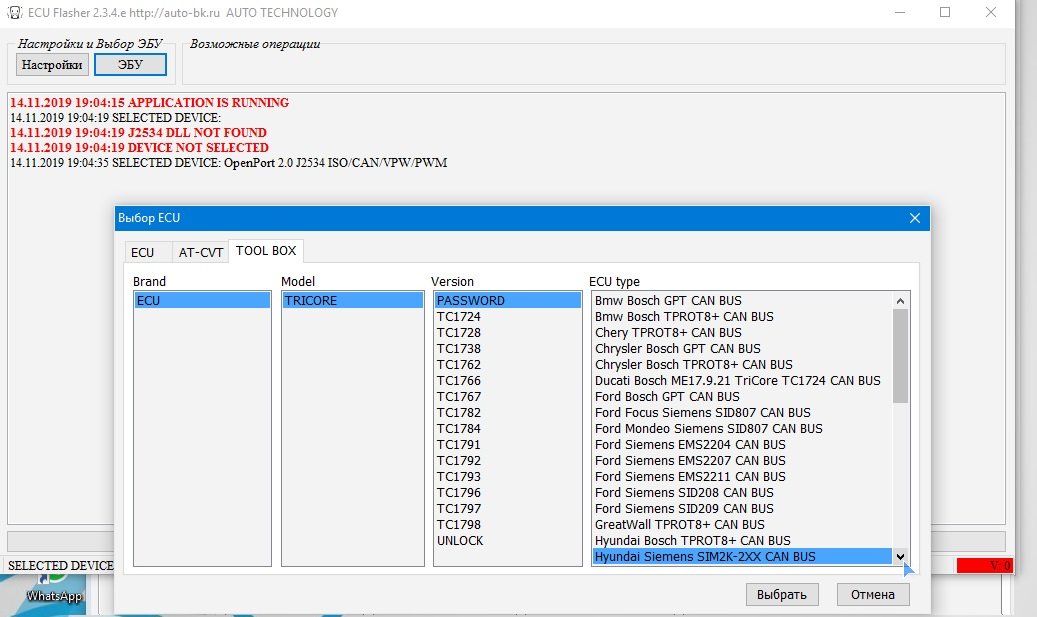Click the APPLICATION IS RUNNING log line
Image resolution: width=1037 pixels, height=617 pixels.
coord(149,103)
